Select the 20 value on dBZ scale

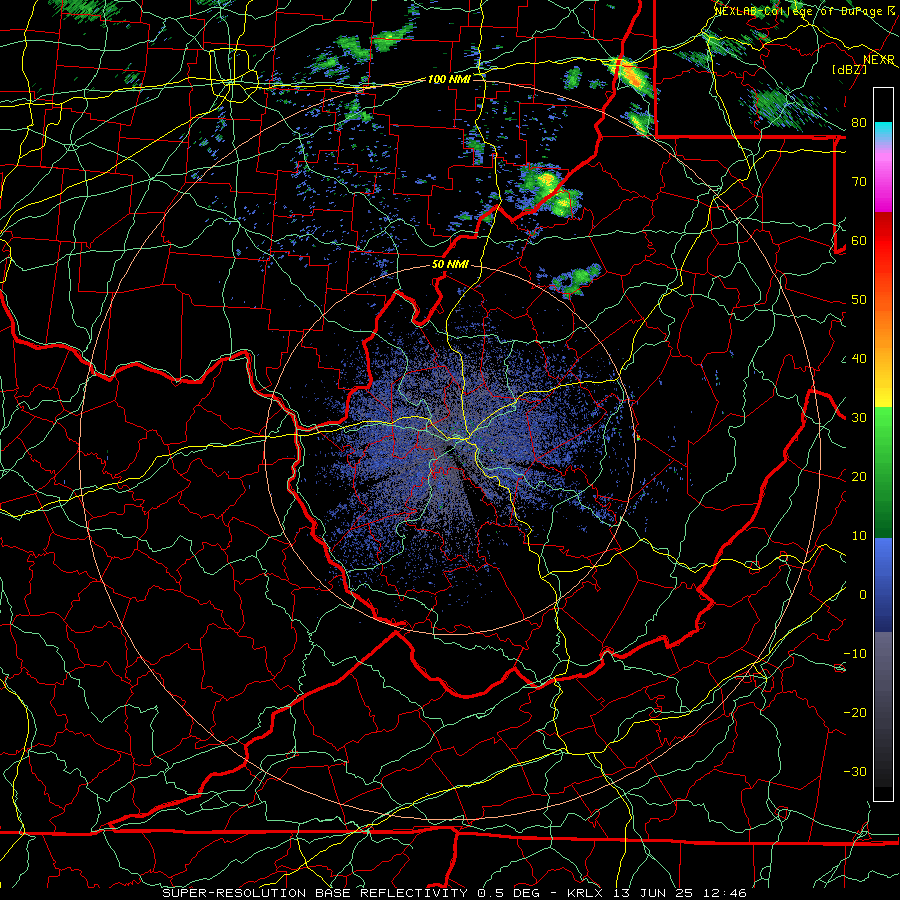pos(859,477)
